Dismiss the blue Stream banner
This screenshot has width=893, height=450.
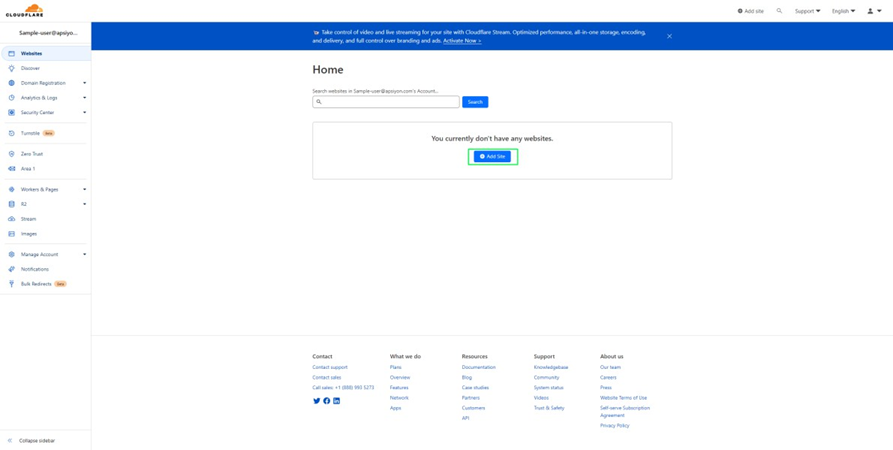(x=669, y=36)
